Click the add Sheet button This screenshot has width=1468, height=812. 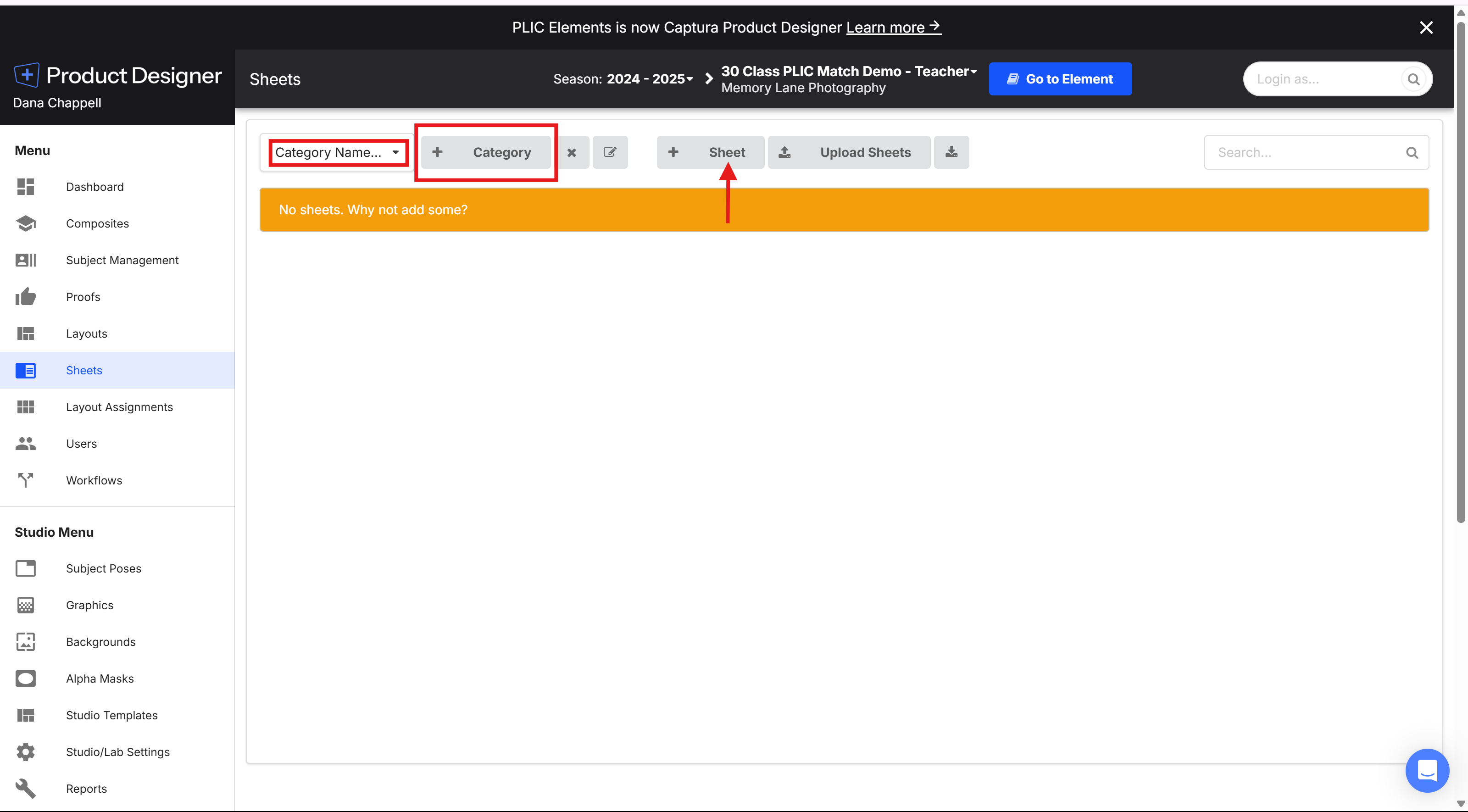710,152
